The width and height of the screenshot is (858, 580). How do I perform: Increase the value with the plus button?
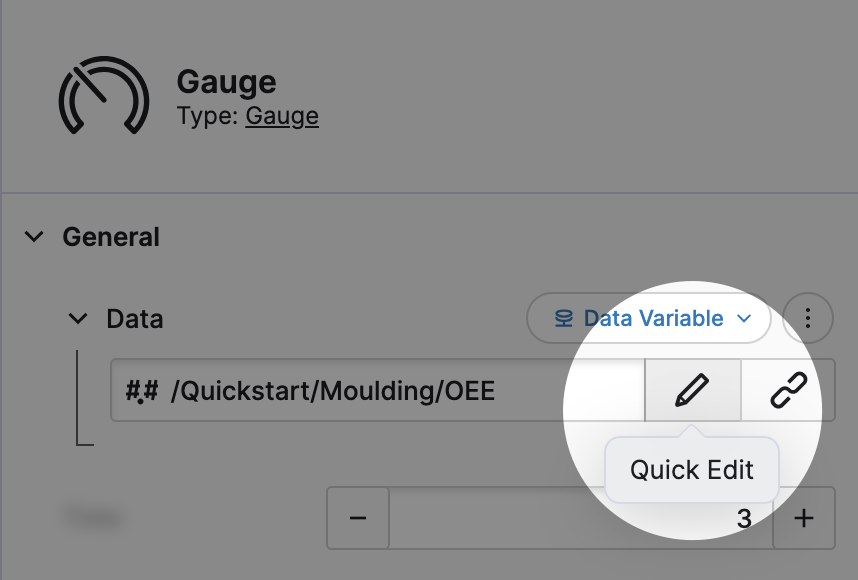click(804, 518)
